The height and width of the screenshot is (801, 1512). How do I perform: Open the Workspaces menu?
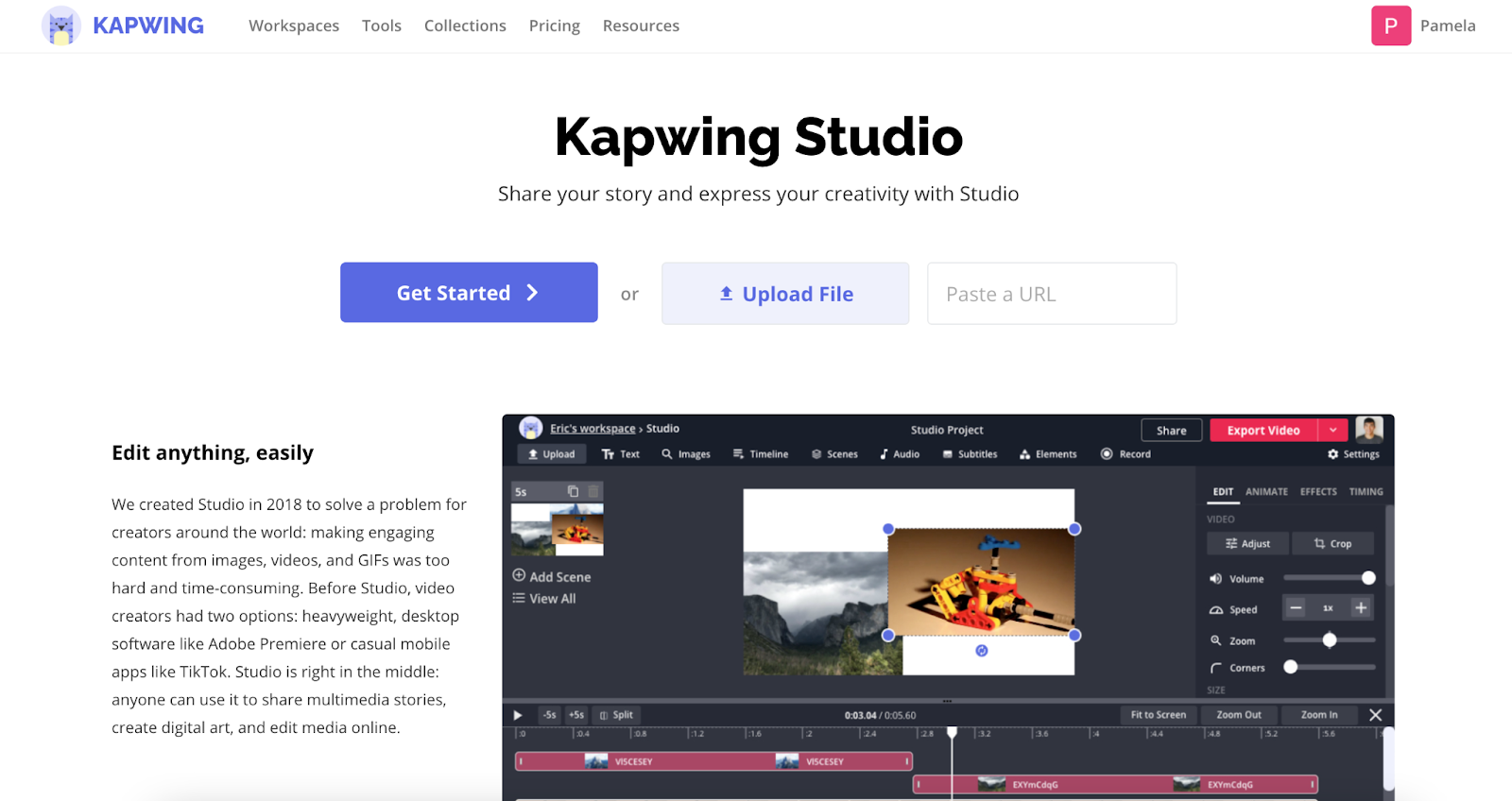(294, 26)
